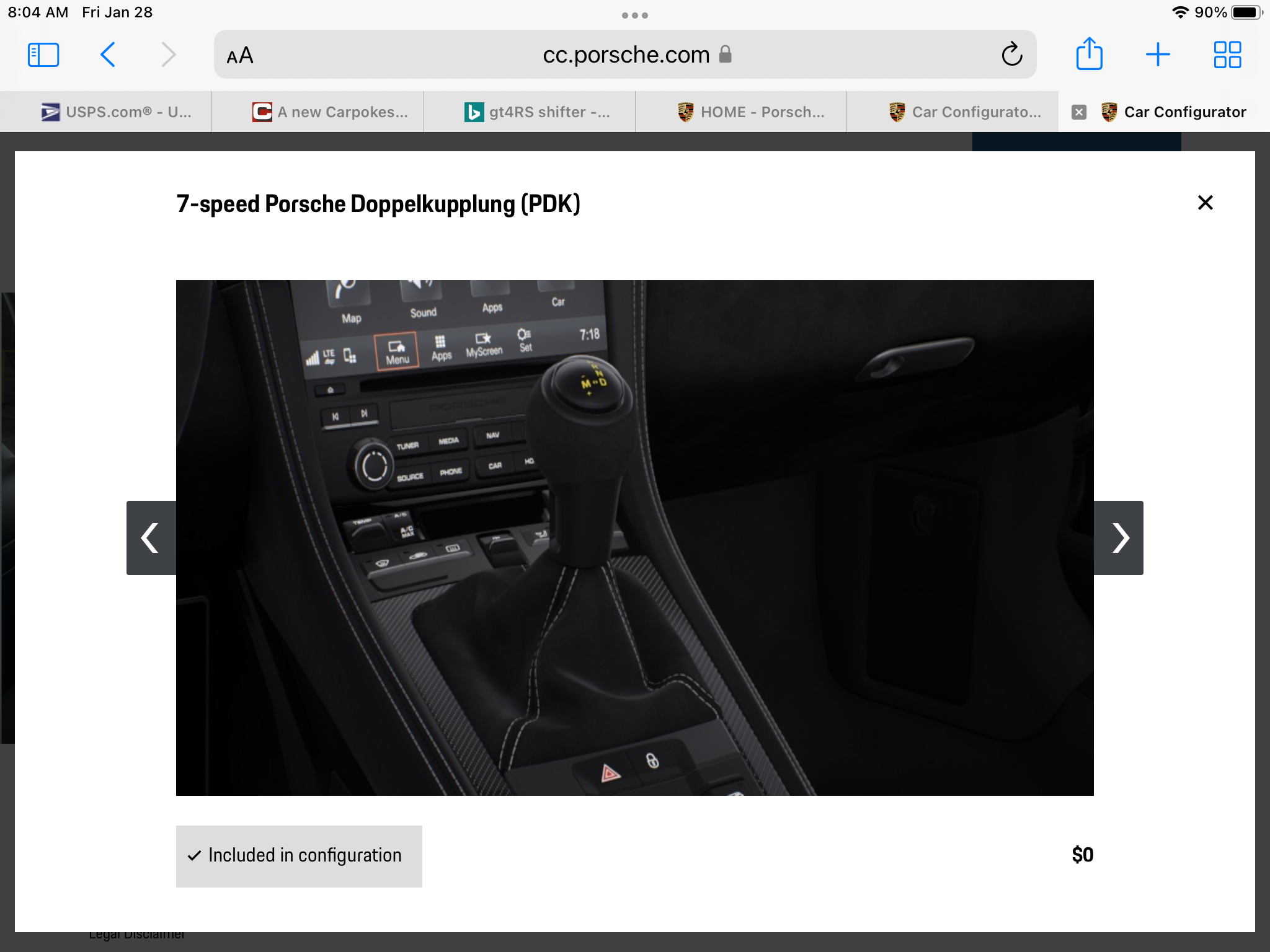Tap the PDK shifter interior image
This screenshot has height=952, width=1270.
(x=635, y=538)
